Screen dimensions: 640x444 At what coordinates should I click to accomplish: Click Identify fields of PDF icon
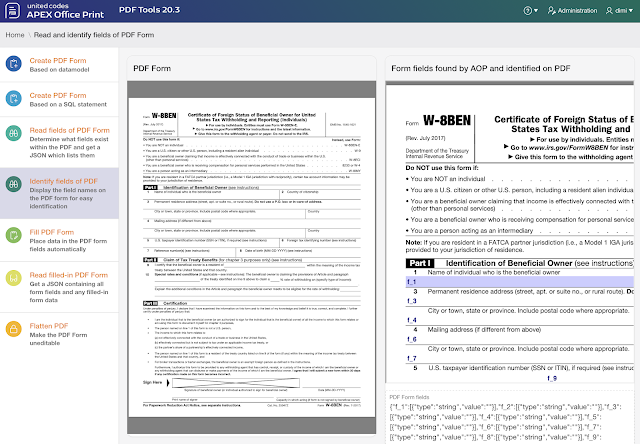[13, 184]
